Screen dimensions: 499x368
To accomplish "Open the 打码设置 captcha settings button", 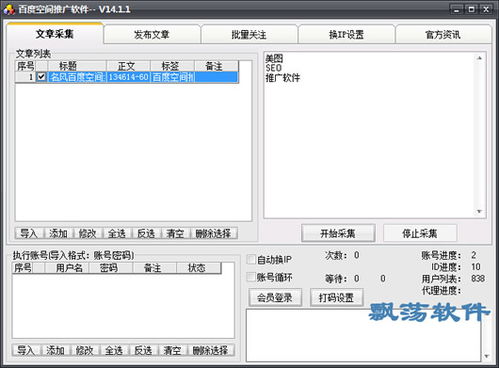I will 337,297.
